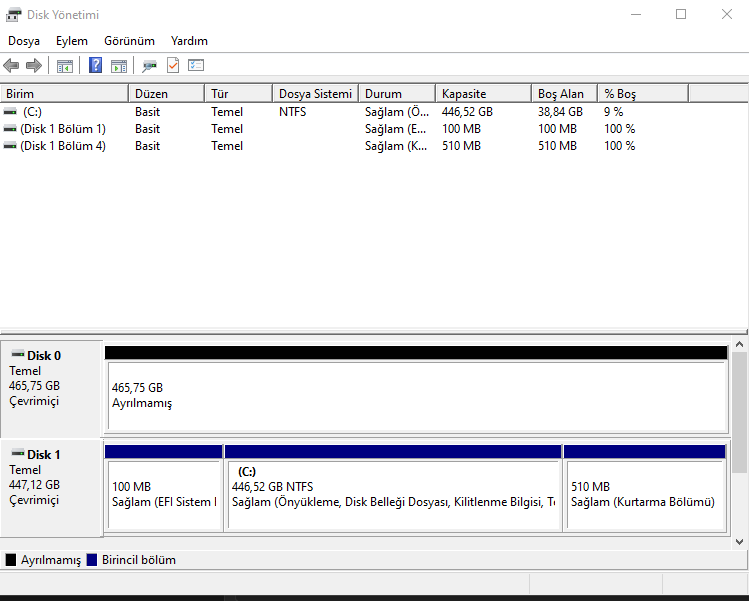Image resolution: width=749 pixels, height=601 pixels.
Task: Click the Disk 1 label panel
Action: (52, 488)
